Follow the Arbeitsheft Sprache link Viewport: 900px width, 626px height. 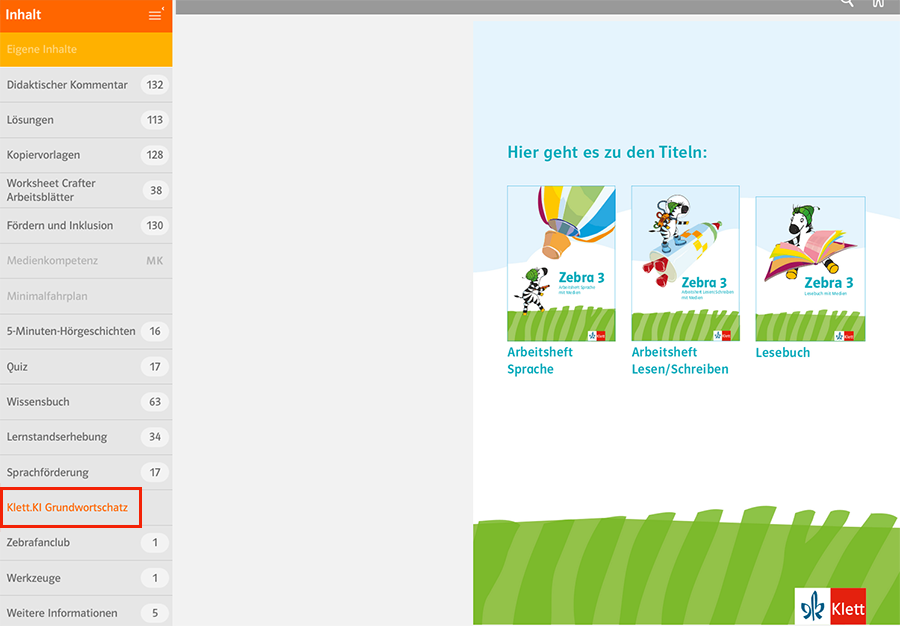[x=540, y=360]
